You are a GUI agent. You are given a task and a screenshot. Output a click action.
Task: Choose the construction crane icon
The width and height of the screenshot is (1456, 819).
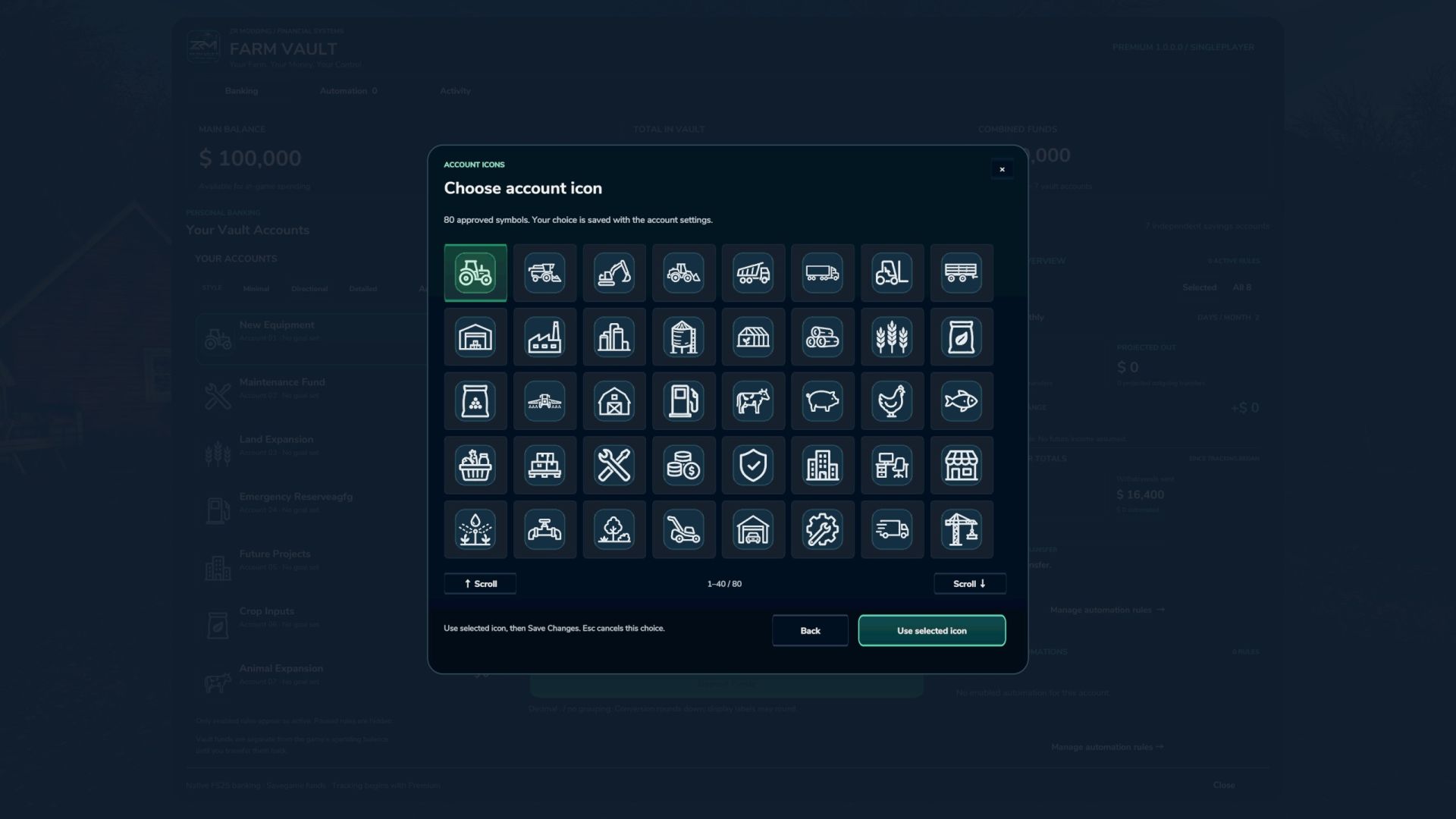click(x=962, y=529)
